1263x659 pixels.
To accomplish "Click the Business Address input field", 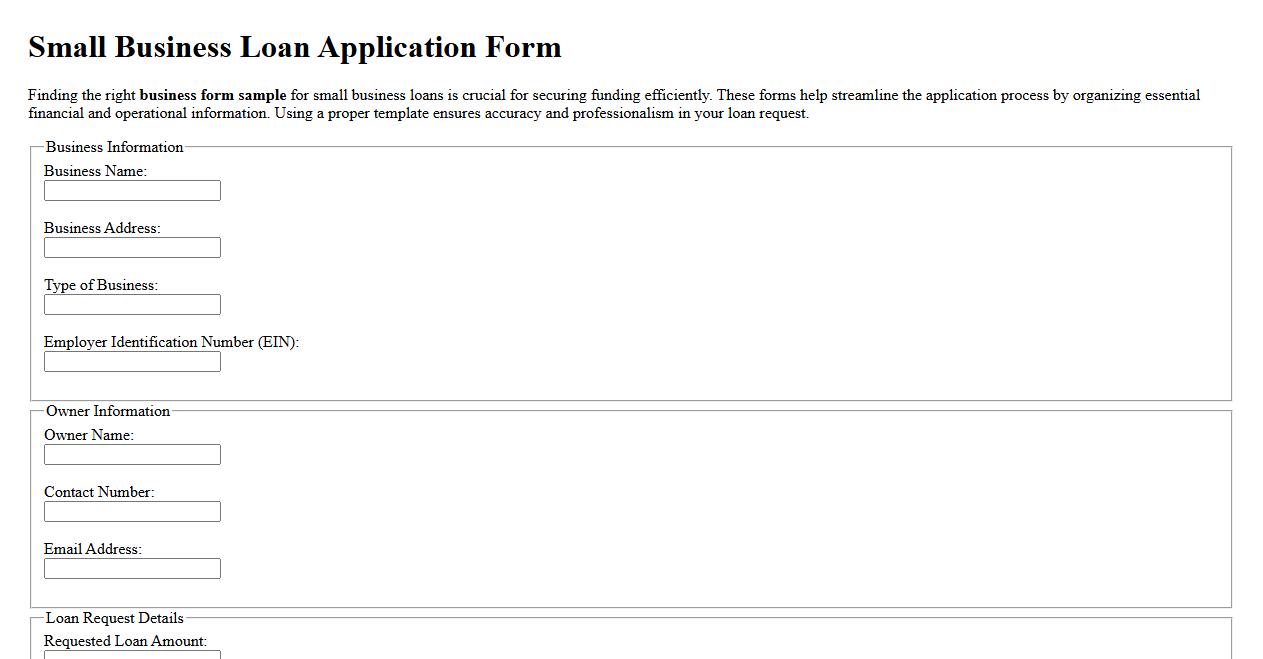I will click(x=131, y=247).
